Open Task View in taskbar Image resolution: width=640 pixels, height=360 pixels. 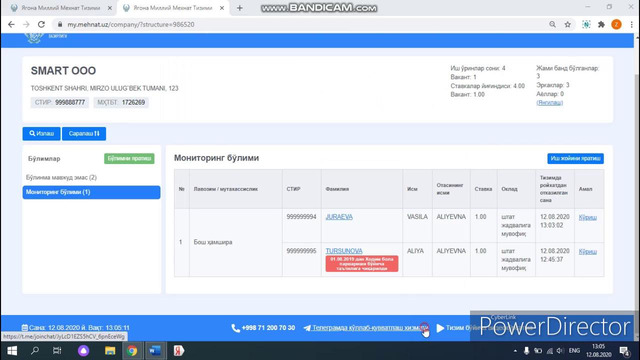[x=57, y=351]
